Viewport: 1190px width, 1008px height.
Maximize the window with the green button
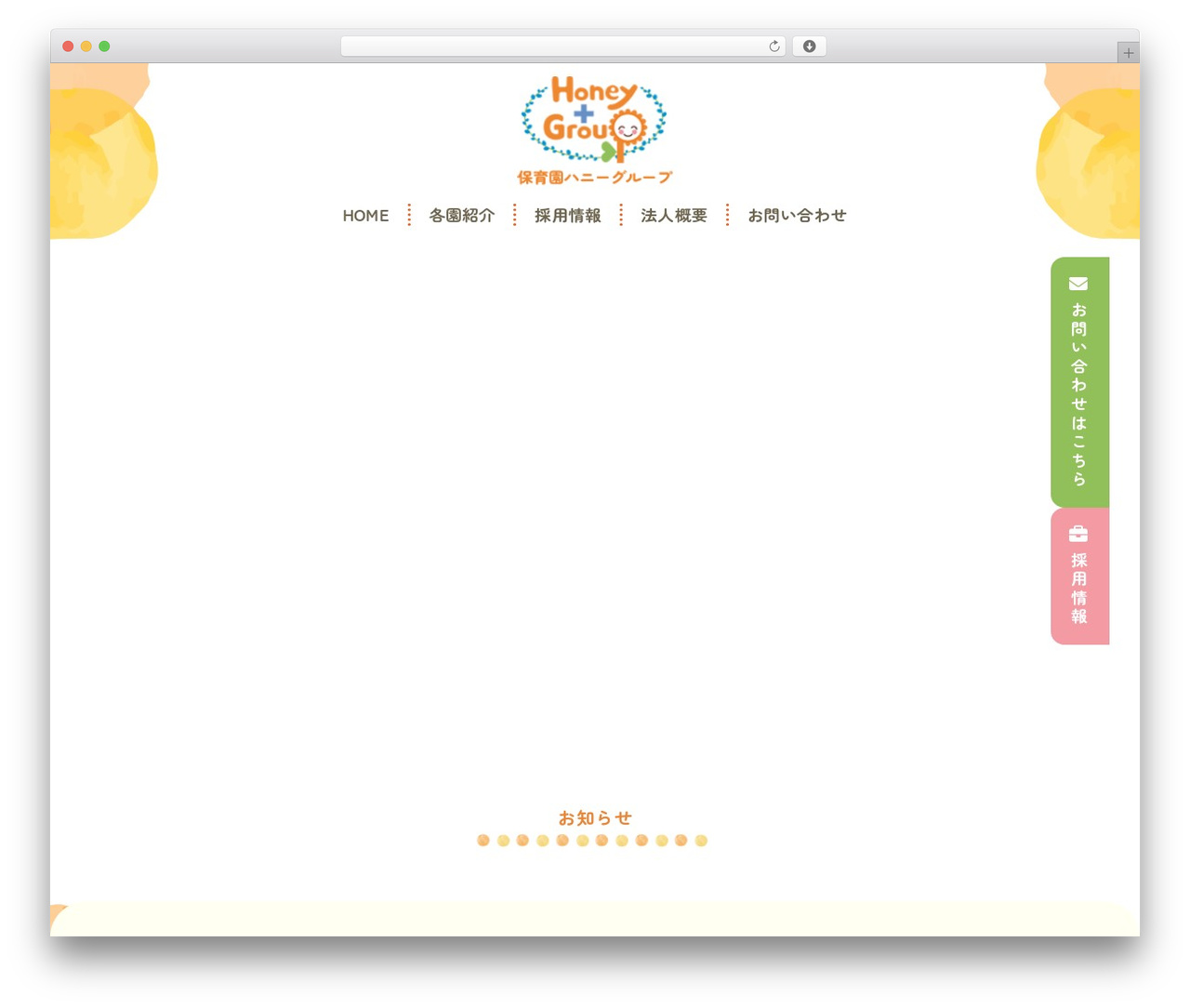point(104,46)
